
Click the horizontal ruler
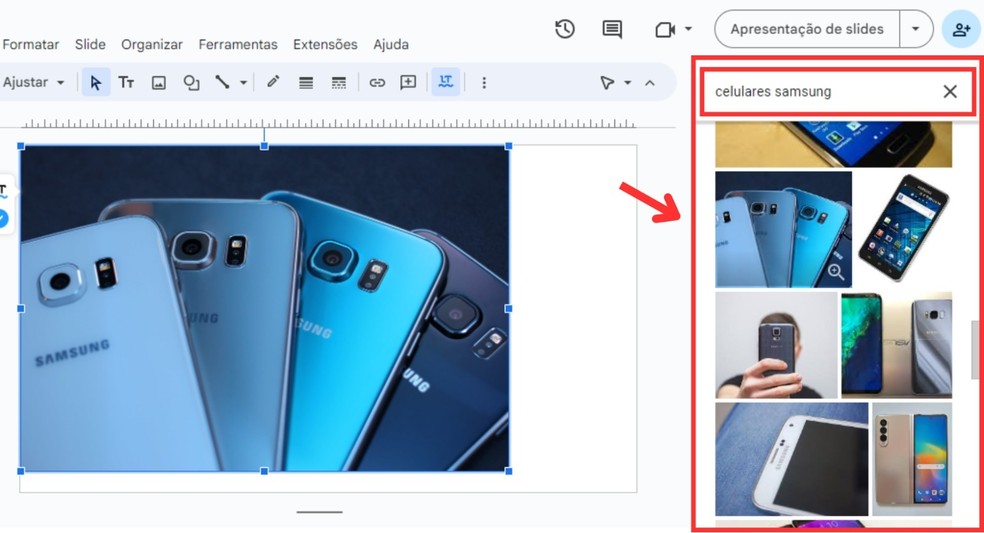pos(328,123)
